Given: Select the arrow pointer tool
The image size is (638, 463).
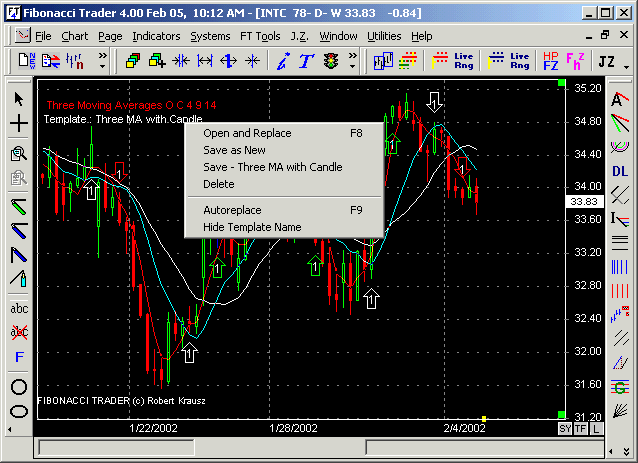Looking at the screenshot, I should [x=18, y=99].
